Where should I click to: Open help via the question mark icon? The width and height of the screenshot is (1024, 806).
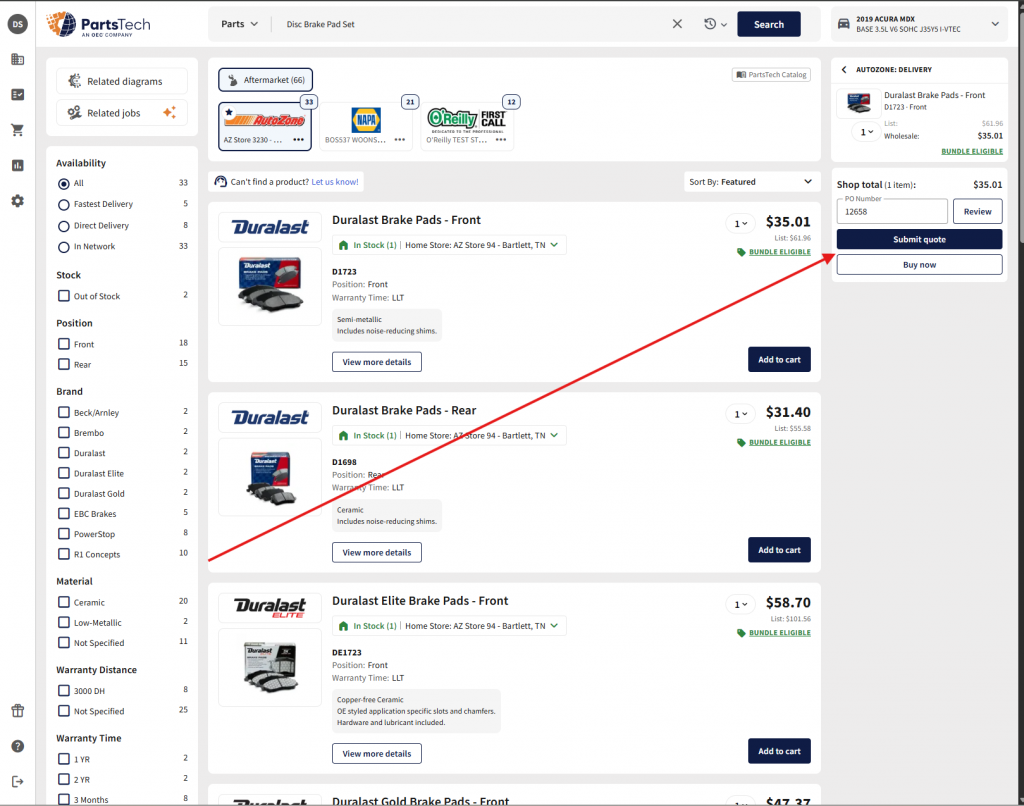(17, 746)
